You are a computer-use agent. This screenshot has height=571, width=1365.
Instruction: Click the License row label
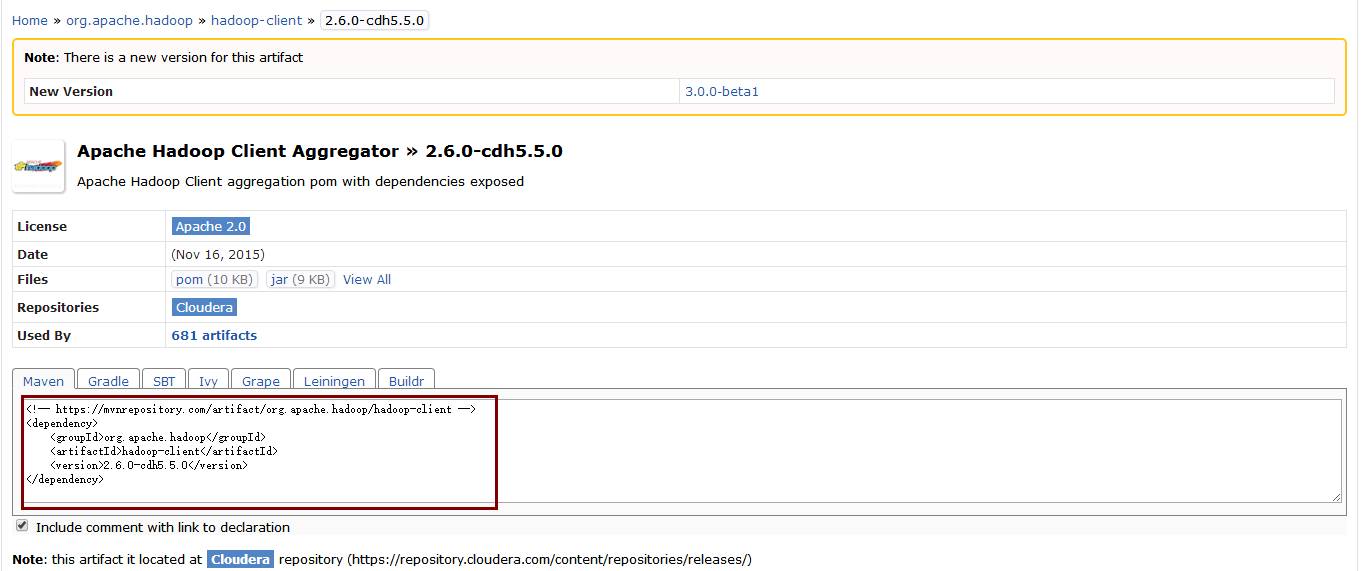pyautogui.click(x=42, y=226)
